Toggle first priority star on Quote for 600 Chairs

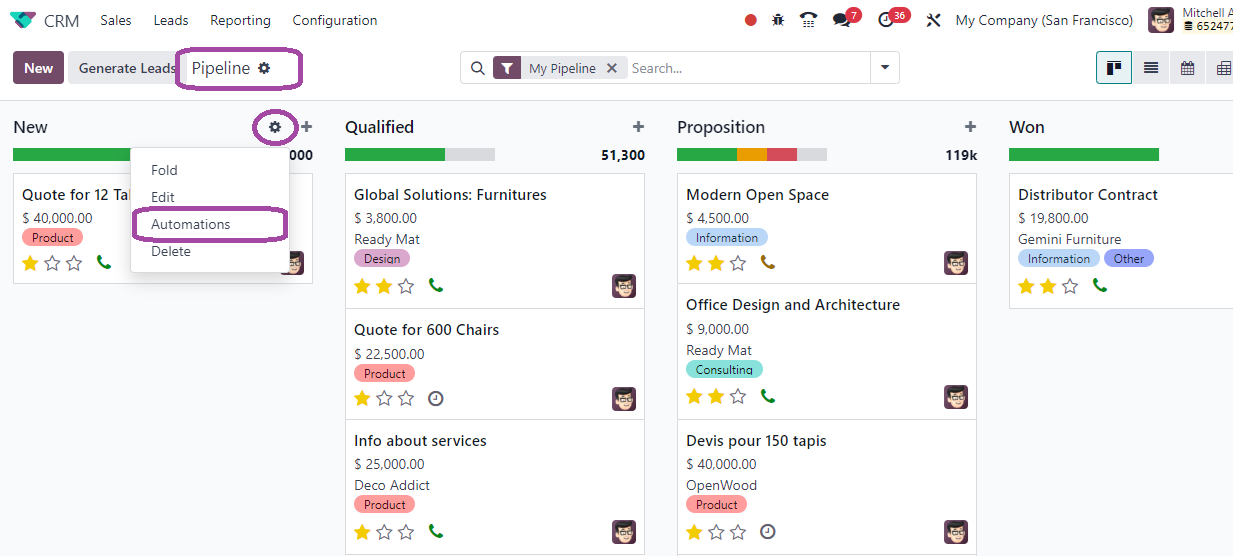(362, 398)
